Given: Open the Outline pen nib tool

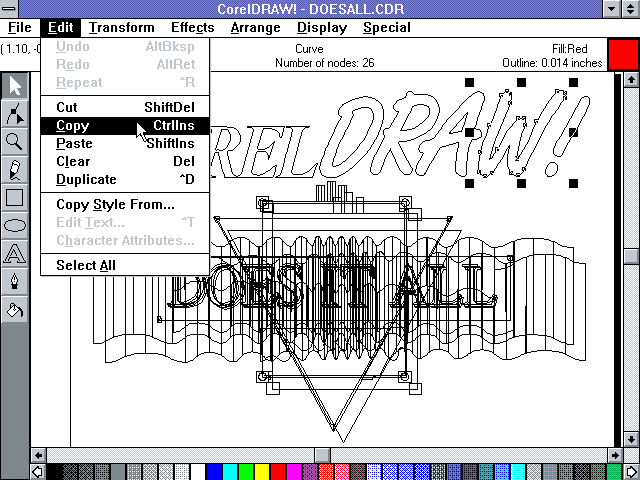Looking at the screenshot, I should [x=15, y=282].
